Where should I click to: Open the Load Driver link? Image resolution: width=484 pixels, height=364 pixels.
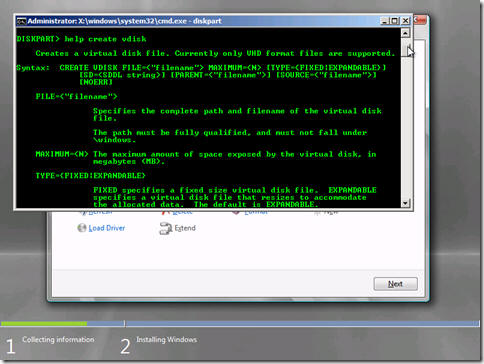107,228
